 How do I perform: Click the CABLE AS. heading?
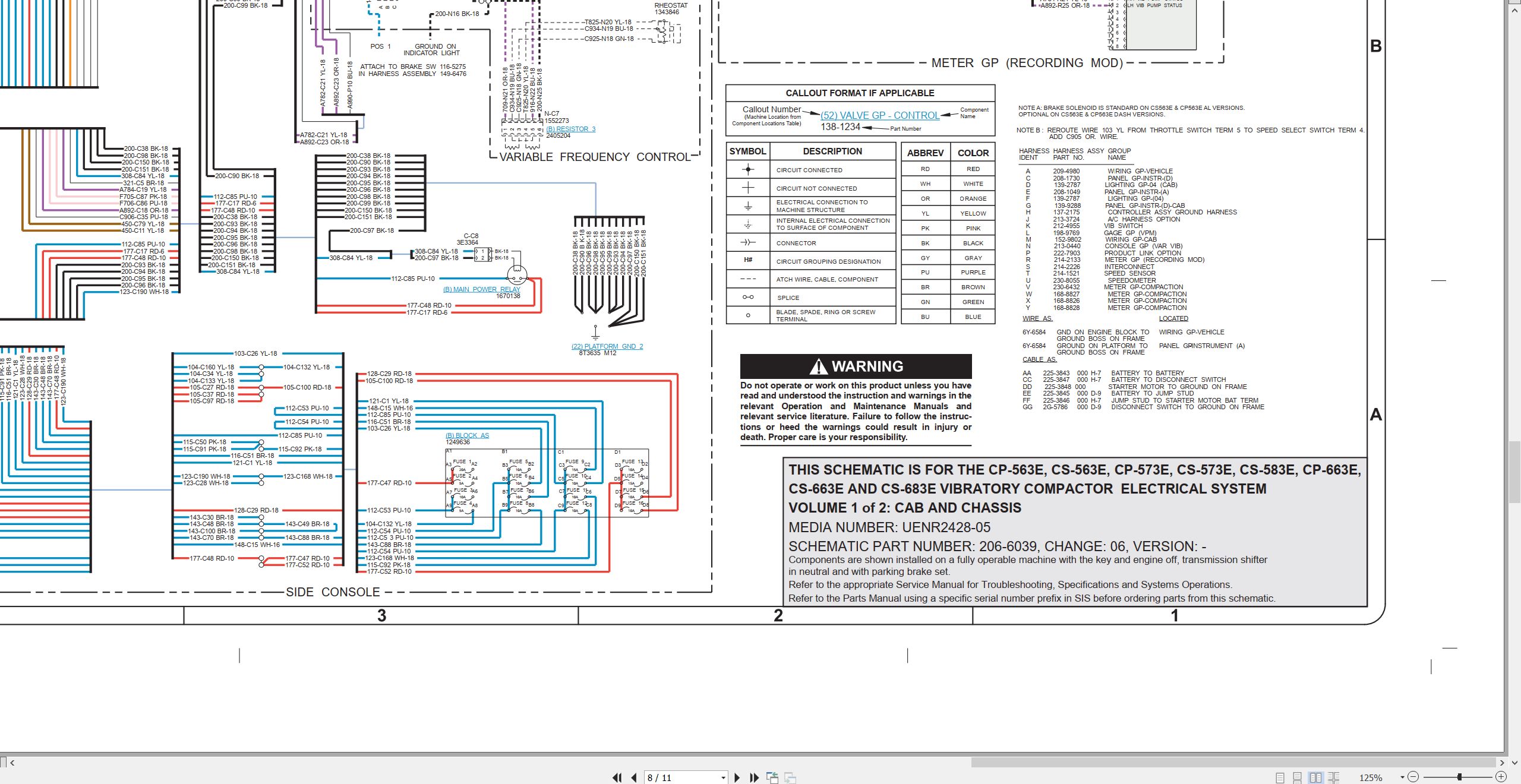pos(1040,359)
